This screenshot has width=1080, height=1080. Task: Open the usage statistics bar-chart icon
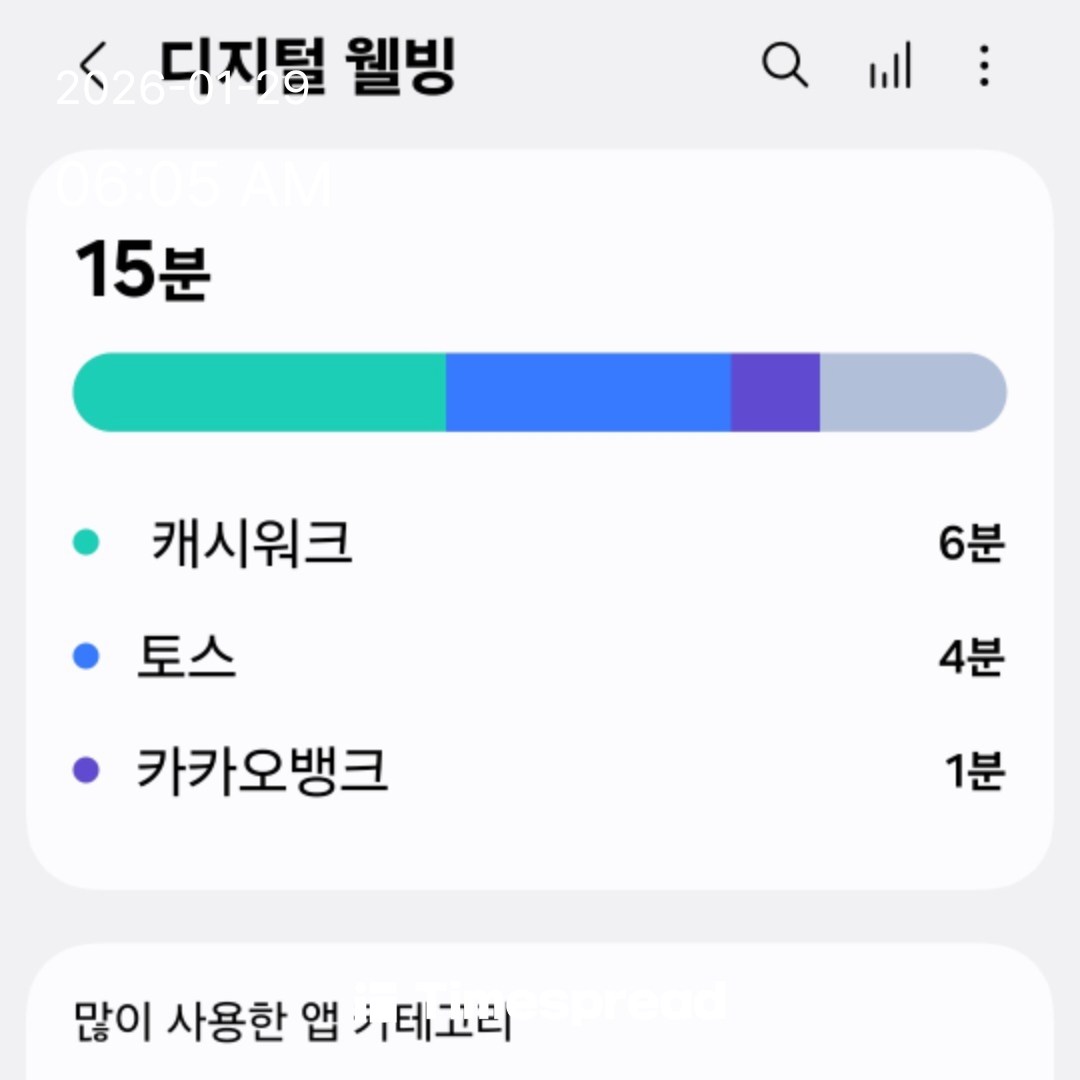890,66
